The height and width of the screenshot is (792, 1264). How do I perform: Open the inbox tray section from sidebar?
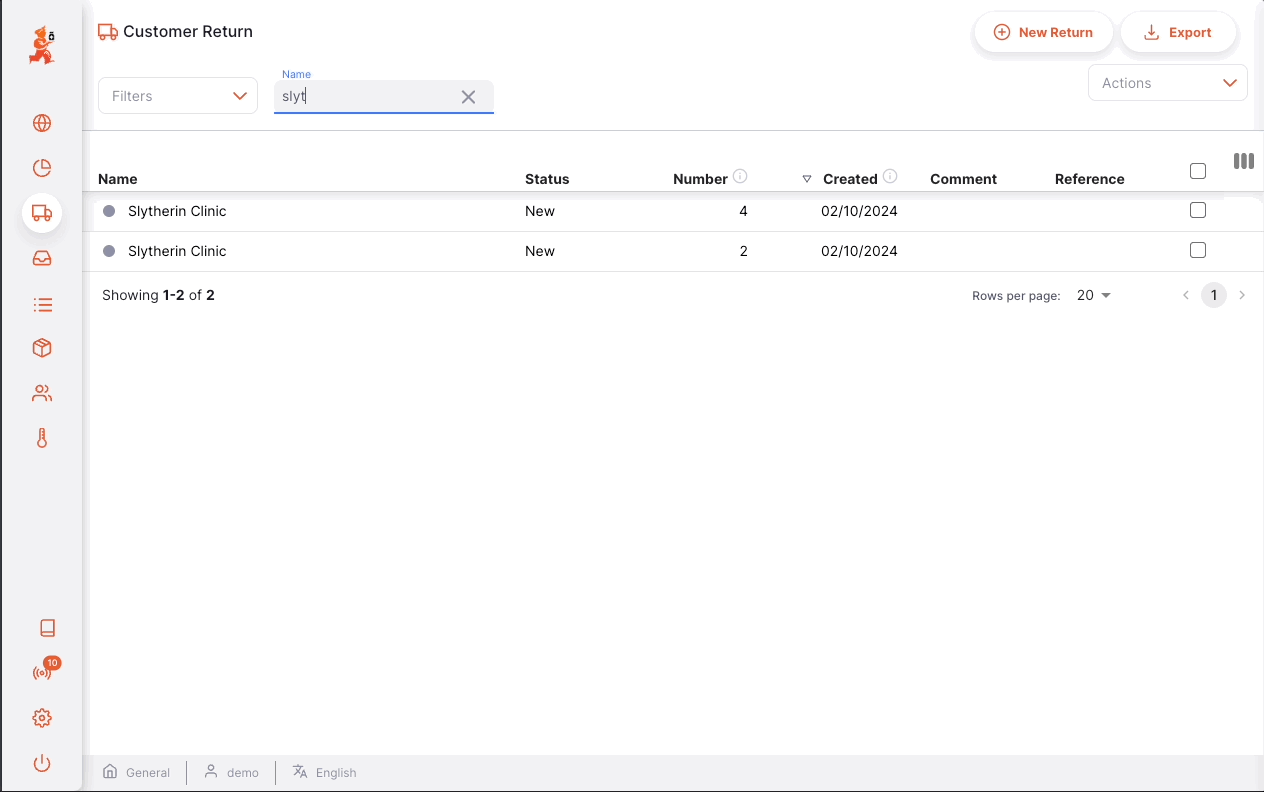(41, 258)
